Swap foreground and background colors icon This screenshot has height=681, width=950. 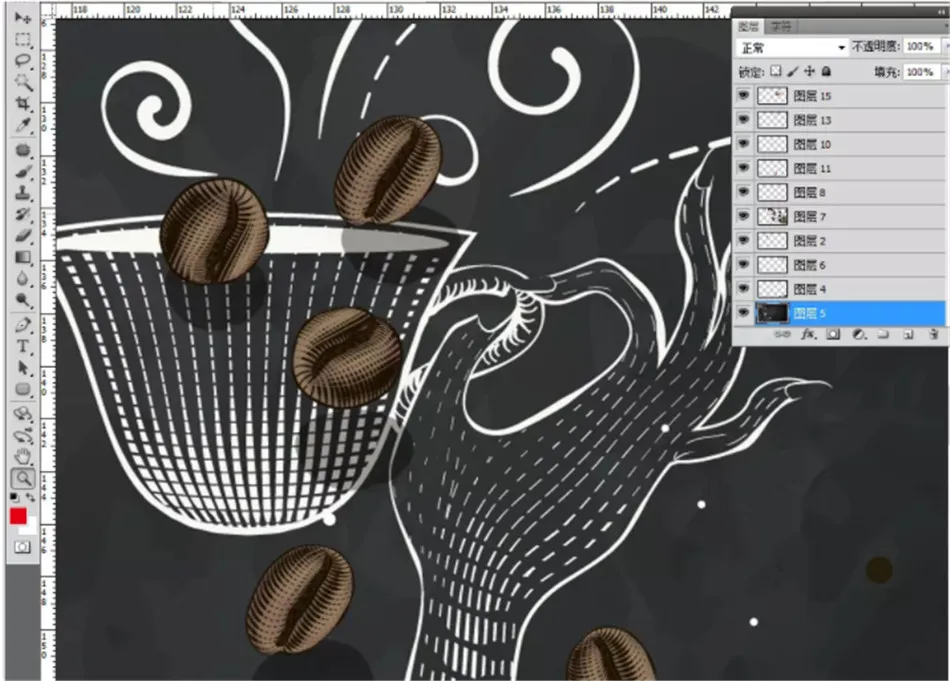point(31,497)
